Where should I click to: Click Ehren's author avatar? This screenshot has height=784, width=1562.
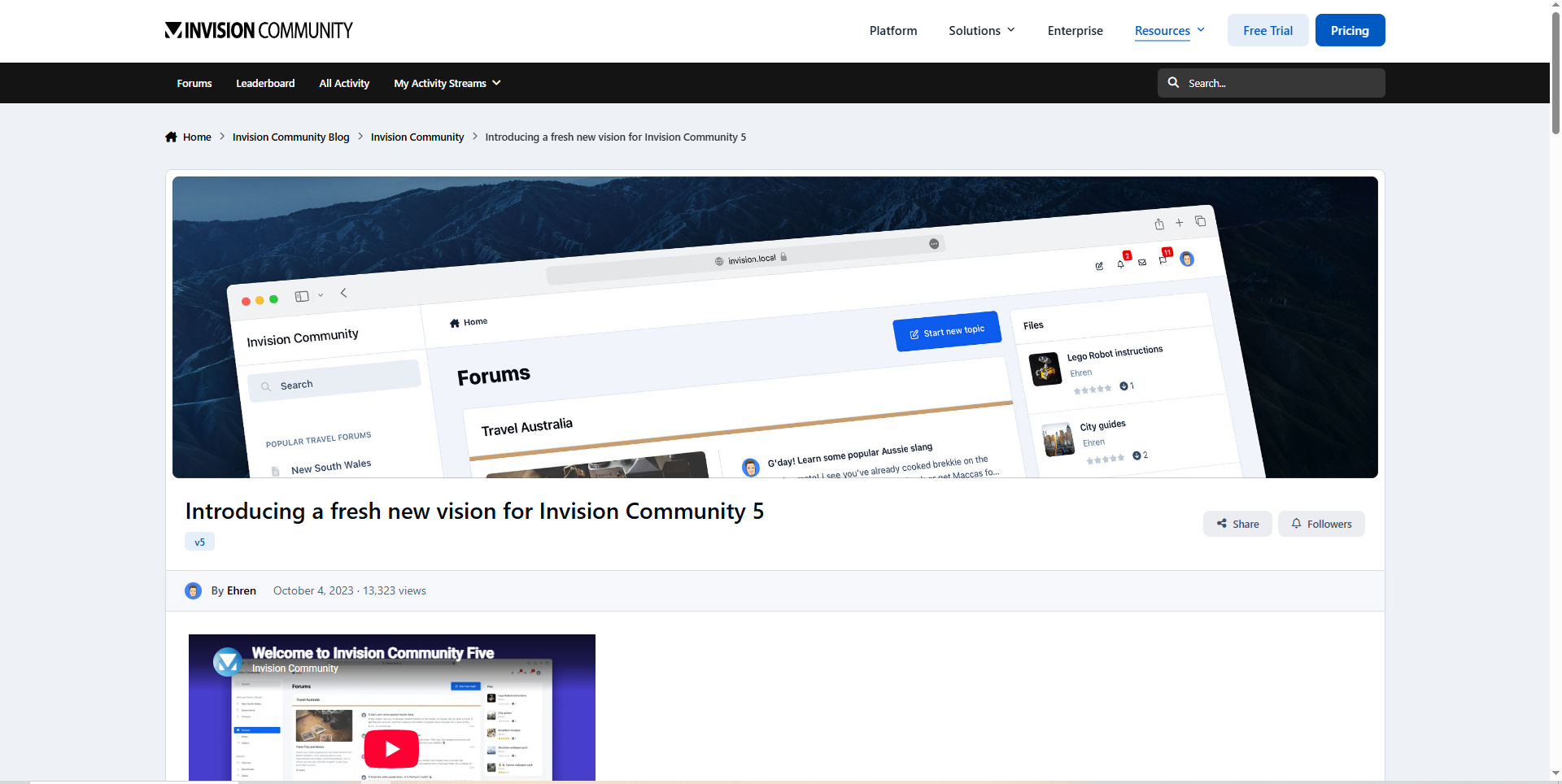point(193,590)
